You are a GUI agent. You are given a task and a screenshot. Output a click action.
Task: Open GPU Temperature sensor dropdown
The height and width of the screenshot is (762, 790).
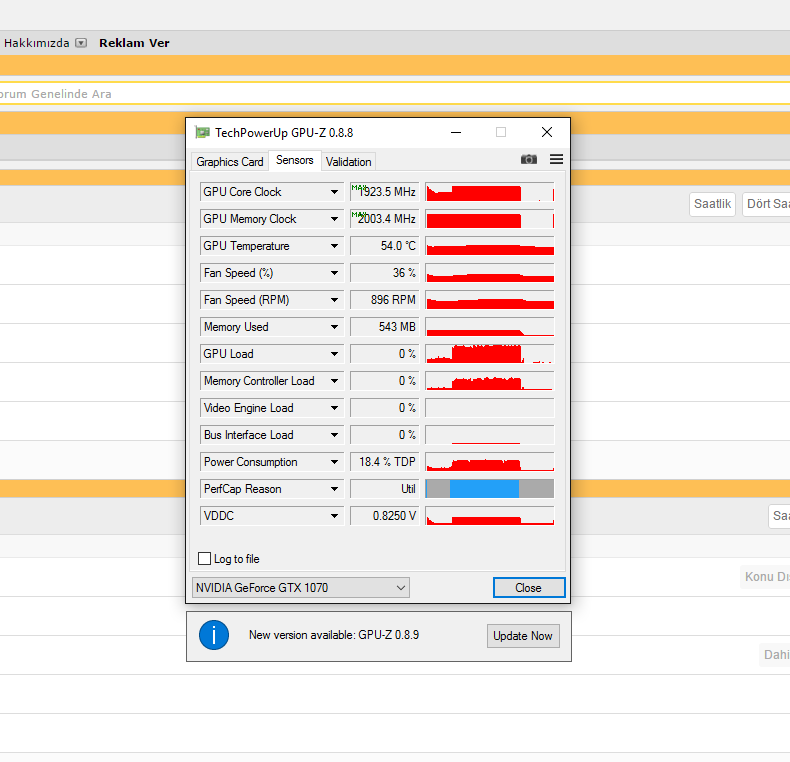(334, 246)
